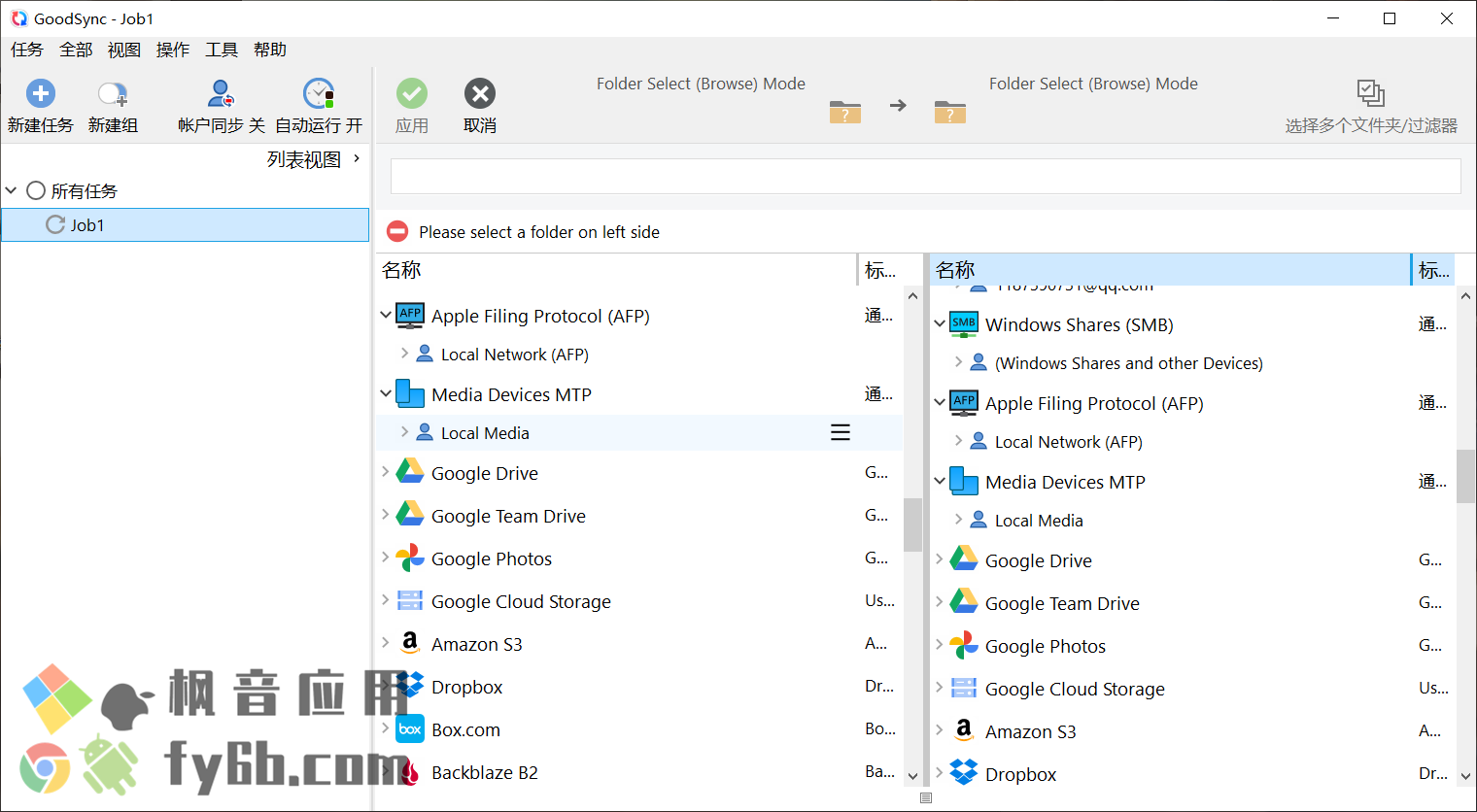Open the 帮助 menu
This screenshot has width=1477, height=812.
pos(270,50)
